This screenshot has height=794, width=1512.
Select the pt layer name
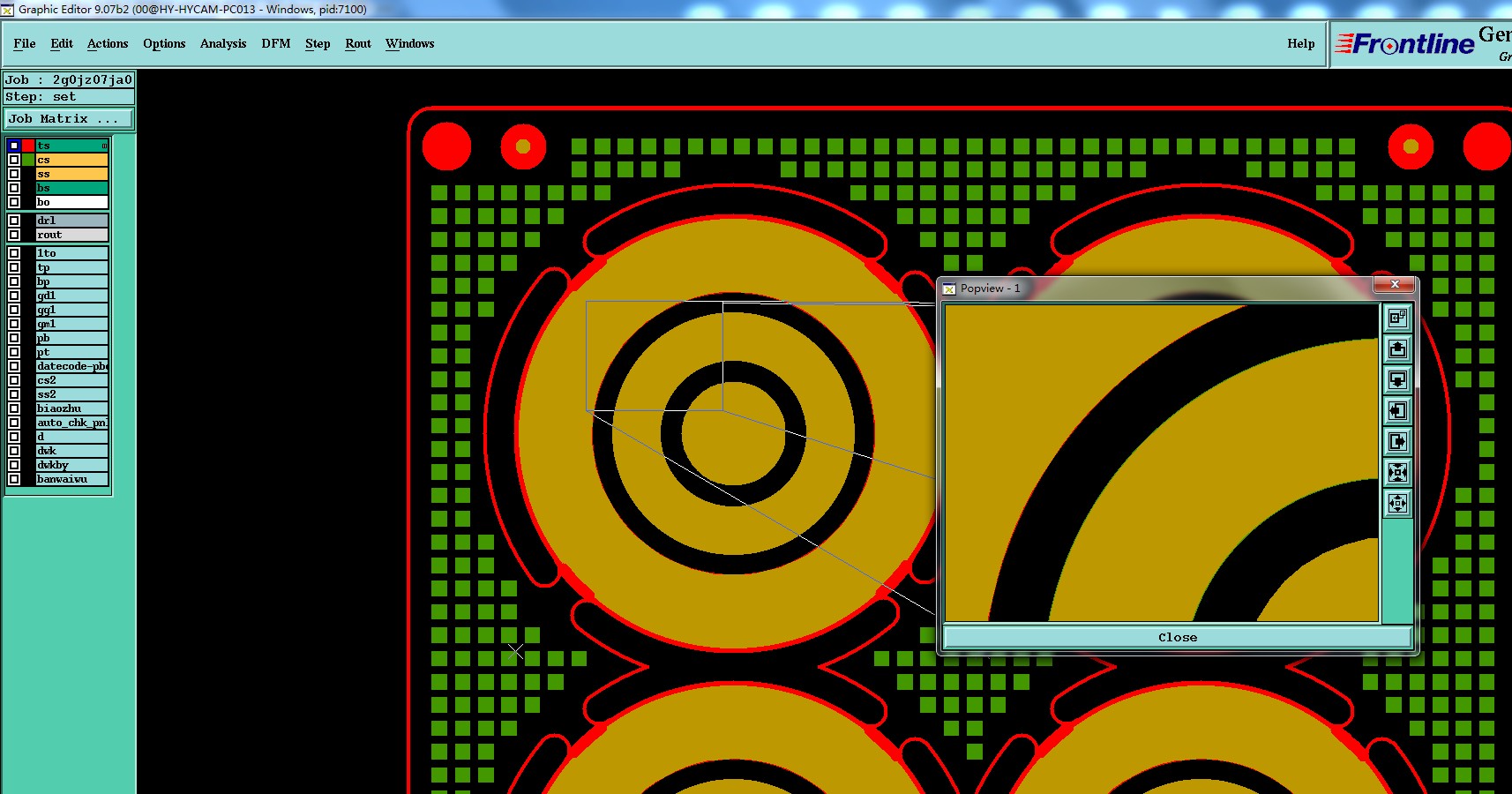71,352
